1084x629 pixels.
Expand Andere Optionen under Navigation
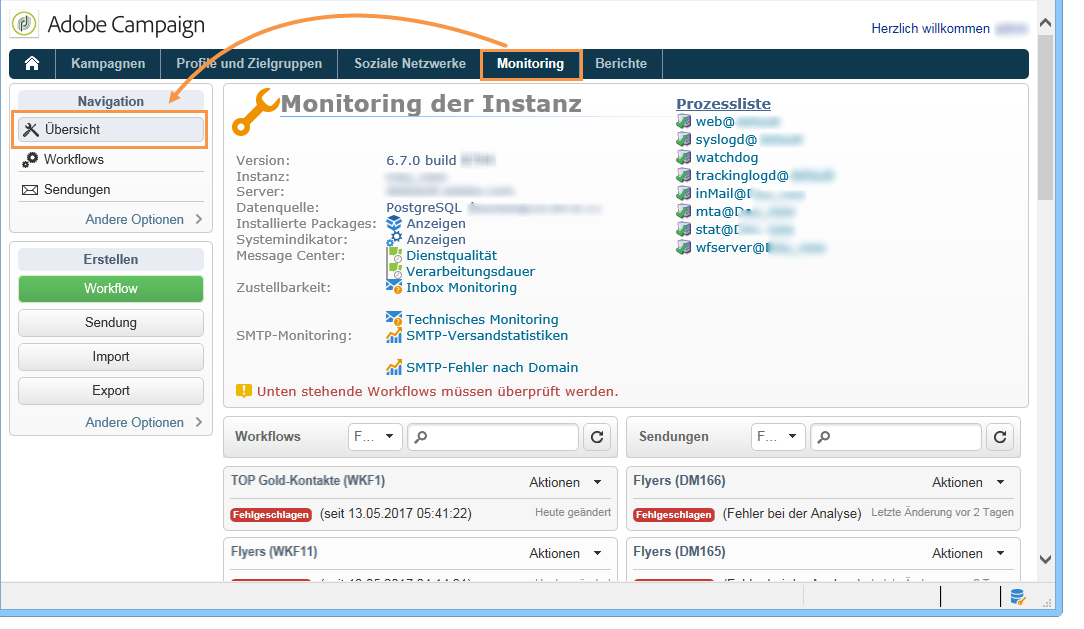pyautogui.click(x=144, y=220)
